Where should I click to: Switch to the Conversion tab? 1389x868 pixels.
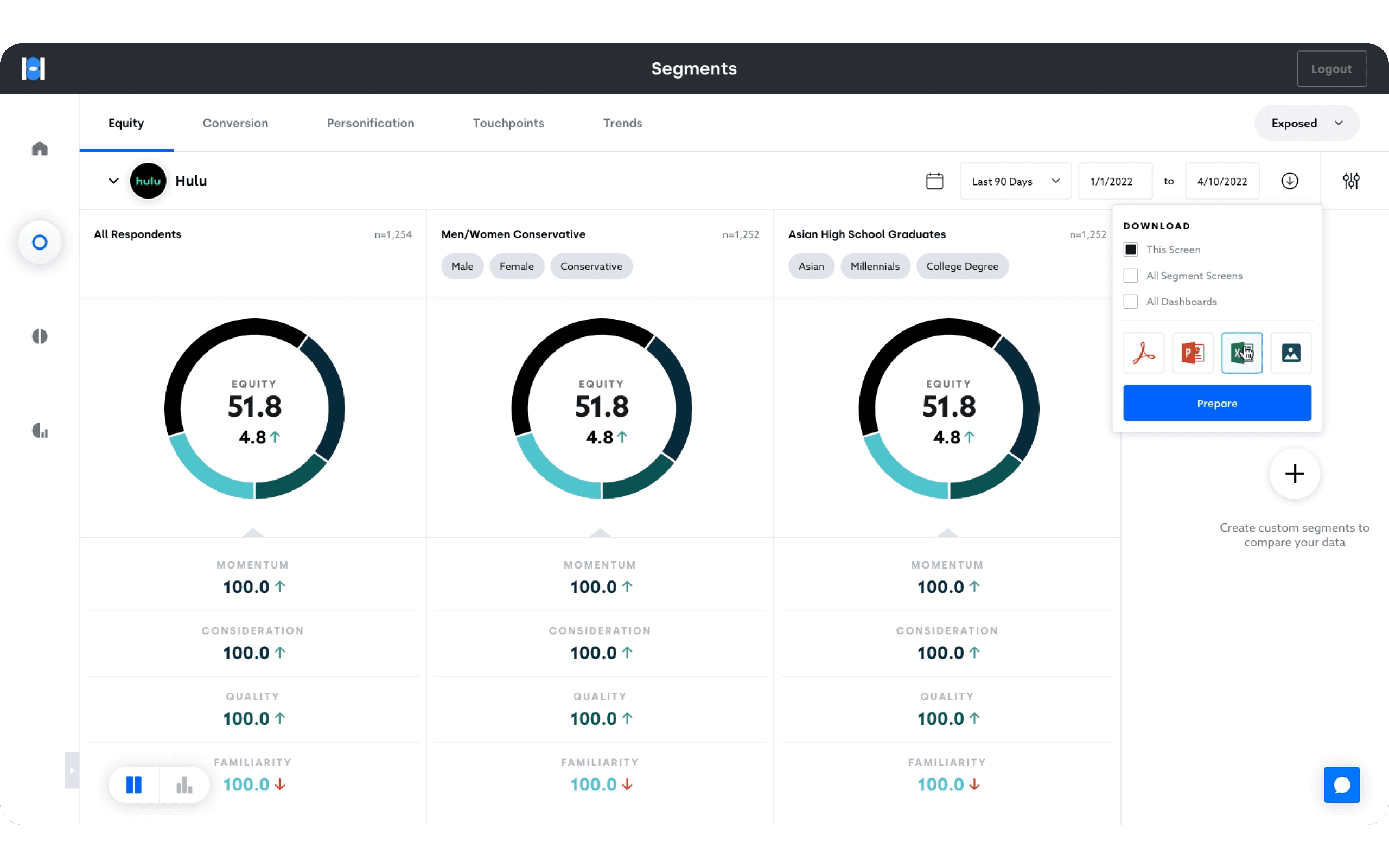coord(235,123)
